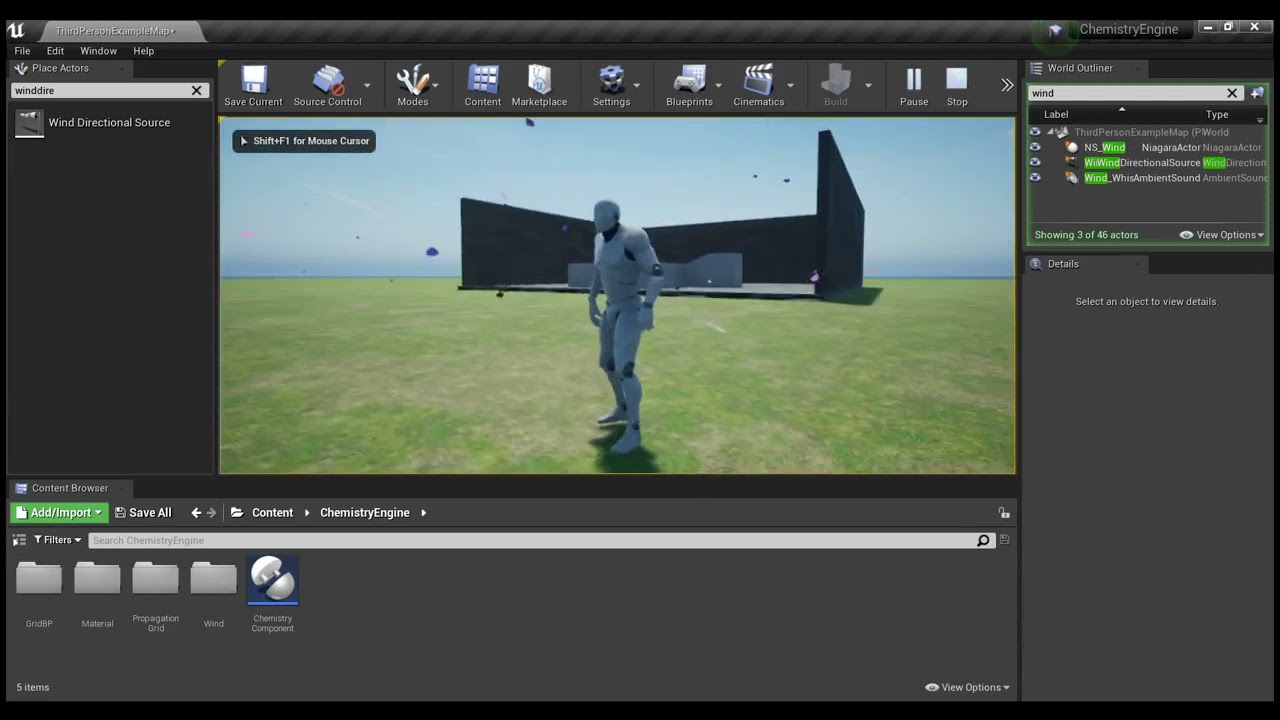Open Source Control from the toolbar
The height and width of the screenshot is (720, 1280).
tap(327, 86)
